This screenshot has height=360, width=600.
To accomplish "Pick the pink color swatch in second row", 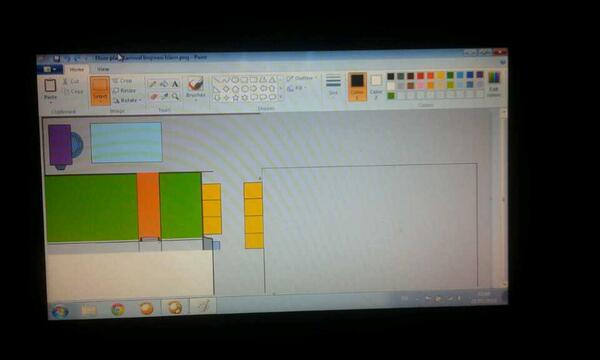I will click(x=420, y=85).
